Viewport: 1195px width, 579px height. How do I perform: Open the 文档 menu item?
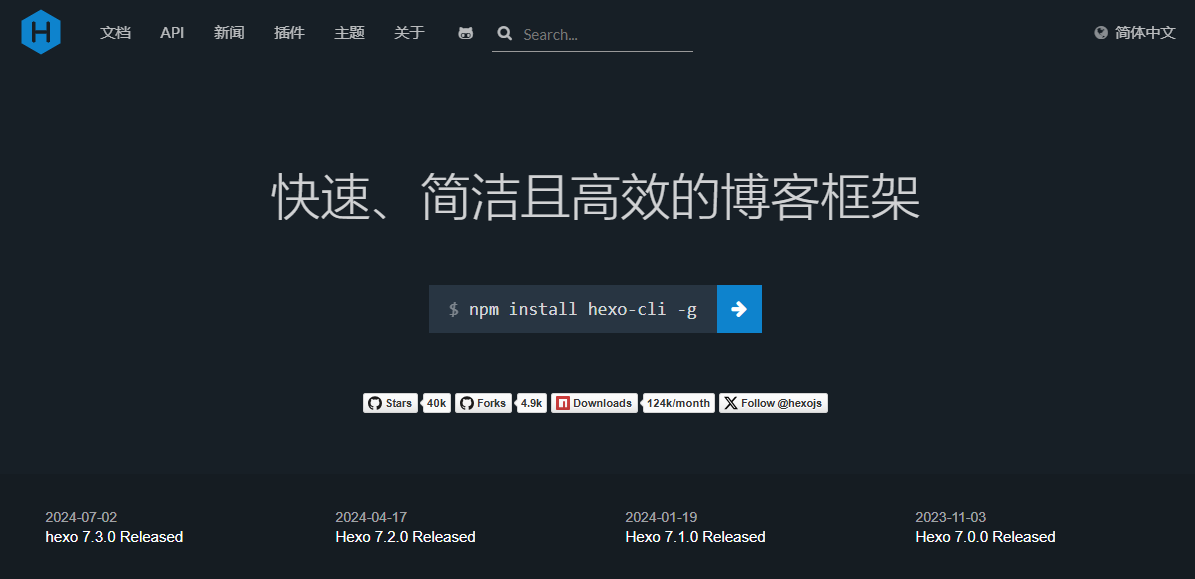116,33
